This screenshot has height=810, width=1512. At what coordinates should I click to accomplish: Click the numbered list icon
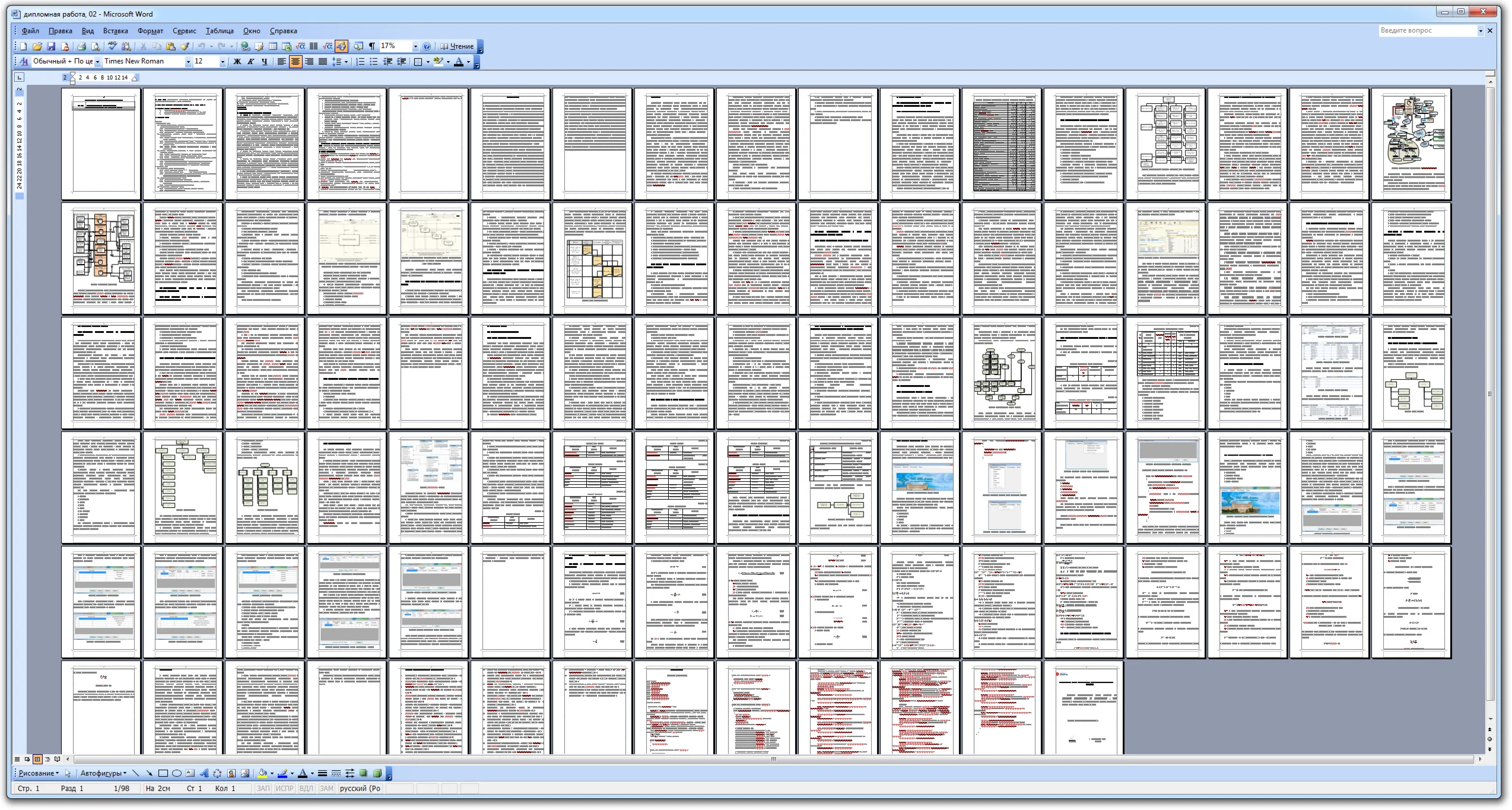coord(360,62)
